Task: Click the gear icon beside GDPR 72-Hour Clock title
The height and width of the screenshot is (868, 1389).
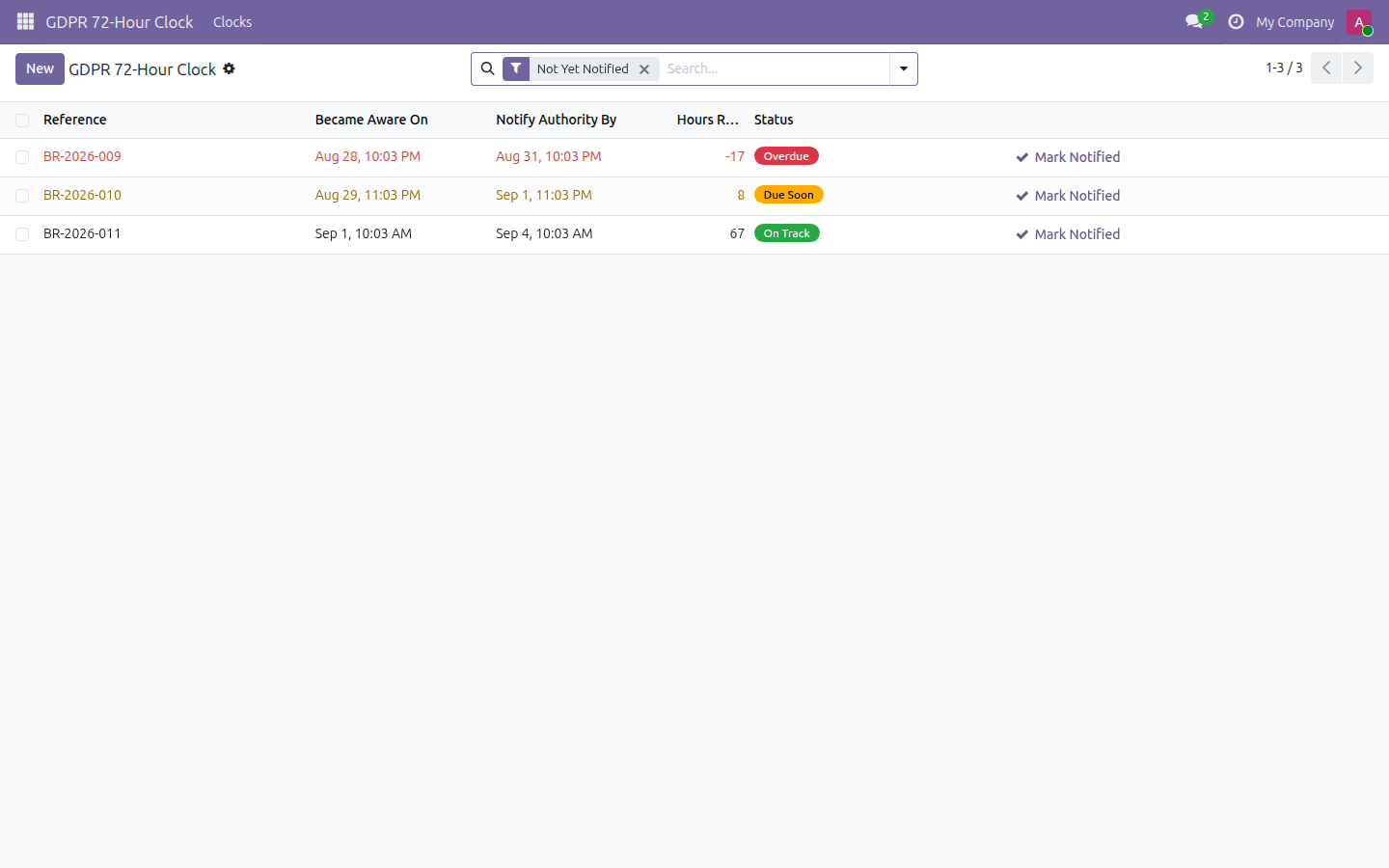Action: 229,68
